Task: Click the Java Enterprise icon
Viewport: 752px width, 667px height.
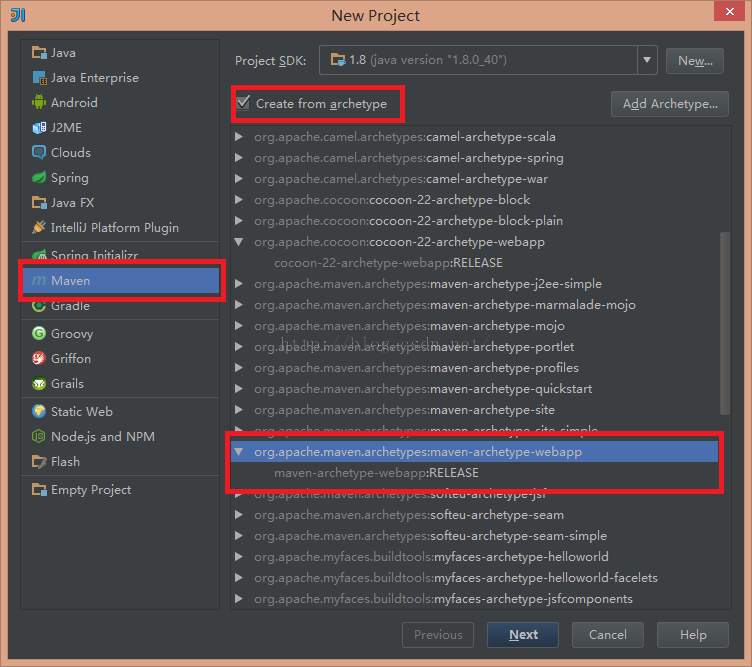Action: (x=39, y=77)
